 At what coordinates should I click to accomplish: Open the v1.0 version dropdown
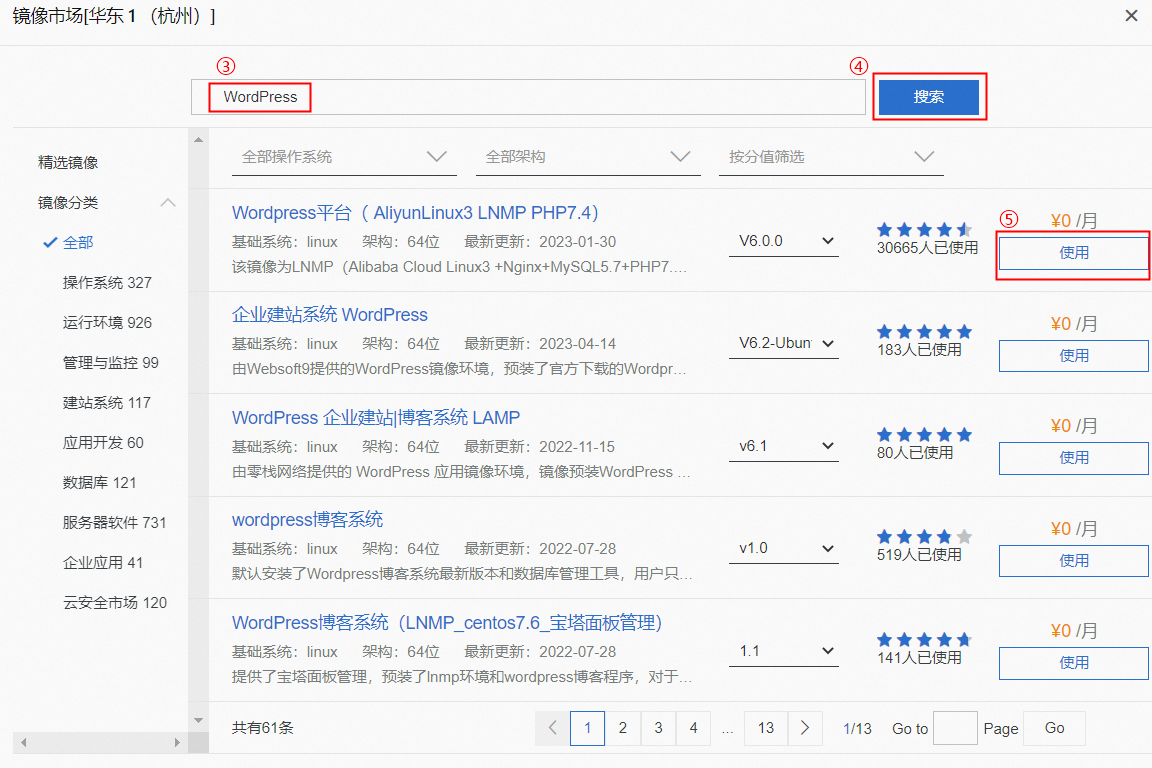pos(783,548)
